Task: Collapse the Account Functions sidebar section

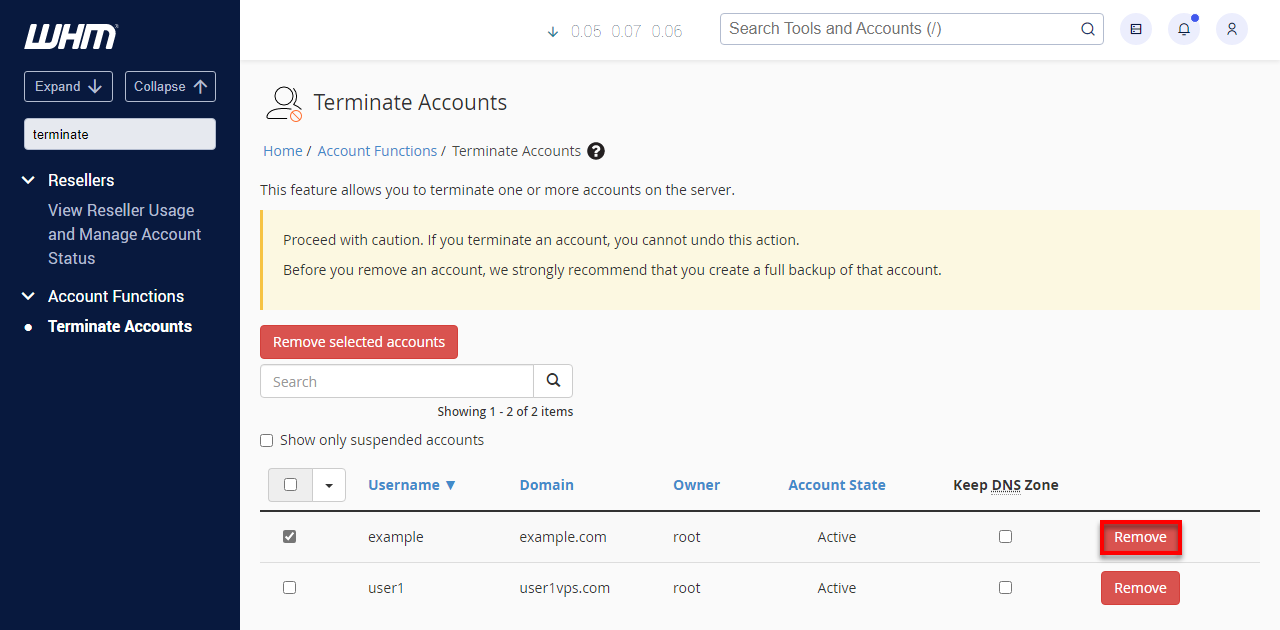Action: 27,296
